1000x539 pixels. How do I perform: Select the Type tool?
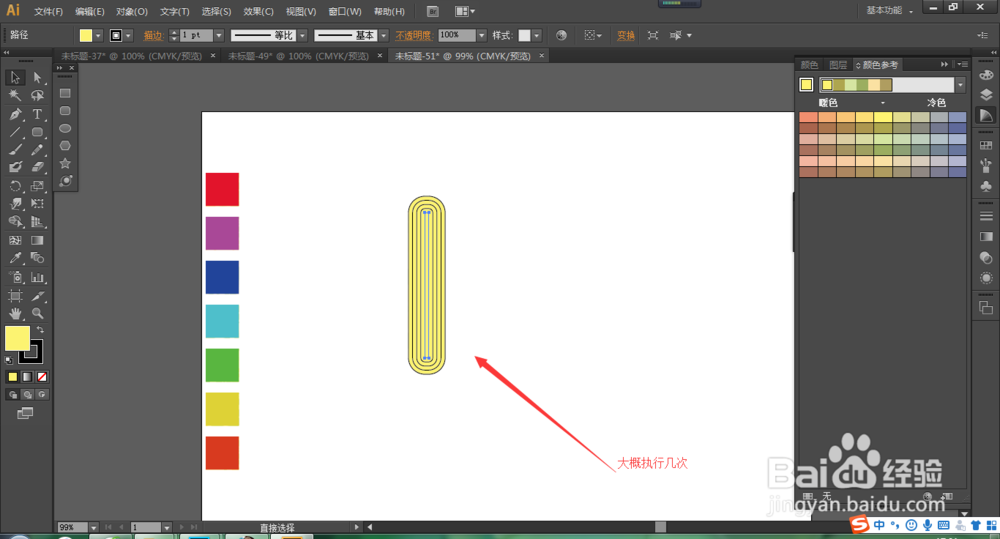(x=37, y=114)
